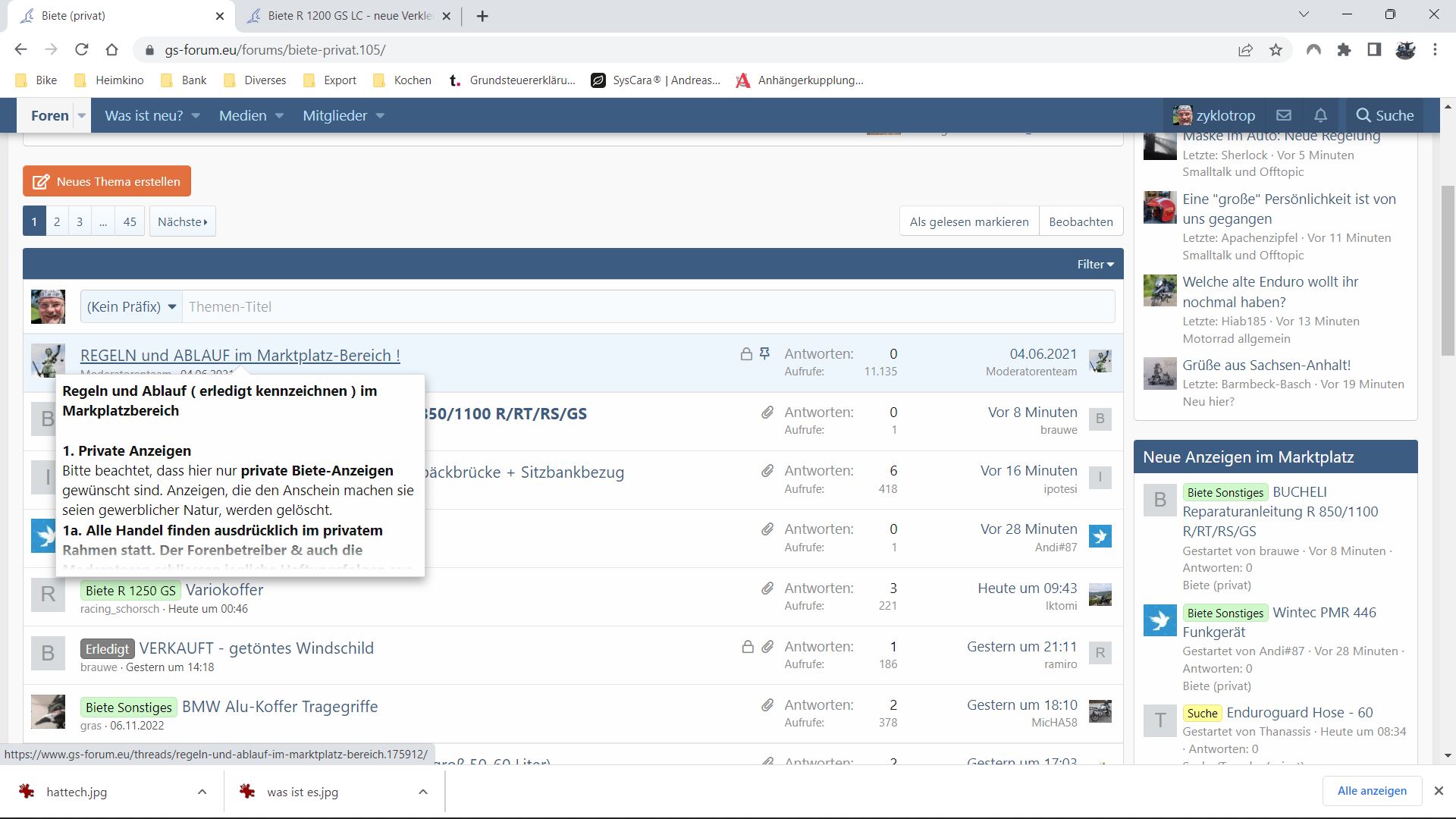The image size is (1456, 819).
Task: Click lock icon on REGELN thread row
Action: point(746,353)
